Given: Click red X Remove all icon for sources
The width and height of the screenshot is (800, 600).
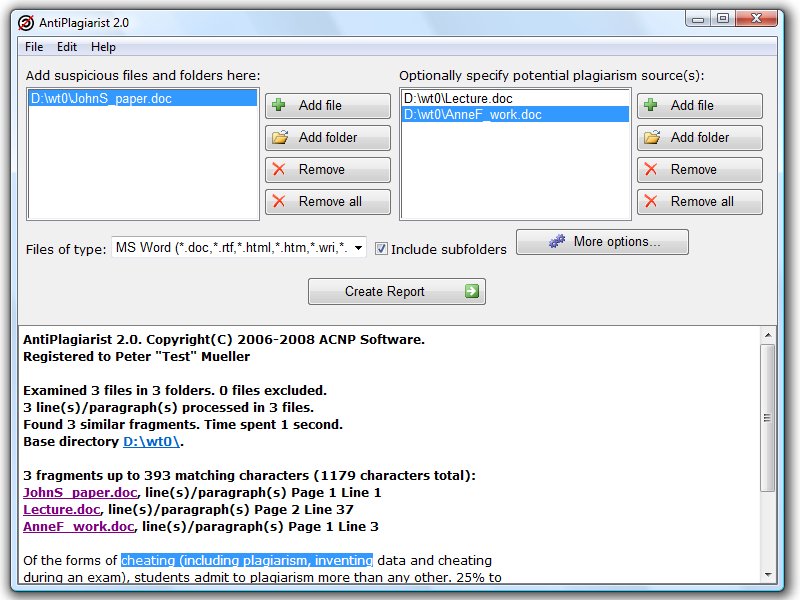Looking at the screenshot, I should (651, 201).
